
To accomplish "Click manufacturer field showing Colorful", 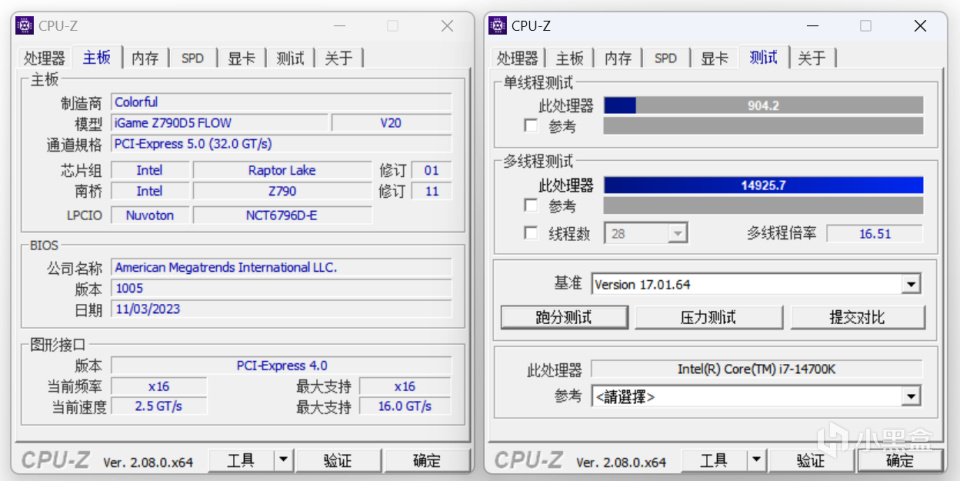I will point(282,102).
